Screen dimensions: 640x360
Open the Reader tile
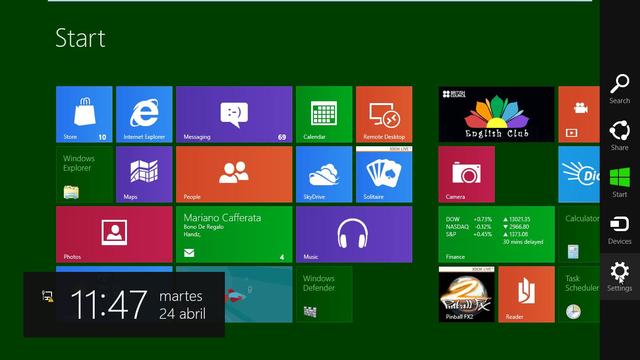[527, 294]
